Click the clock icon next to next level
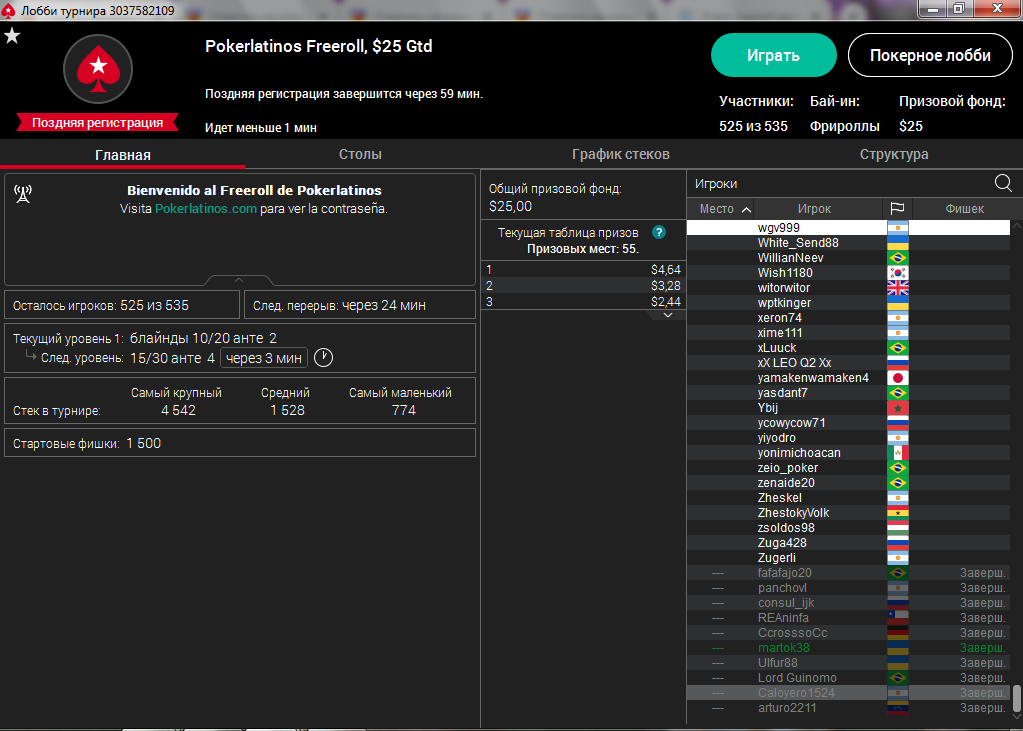1023x731 pixels. pos(324,358)
